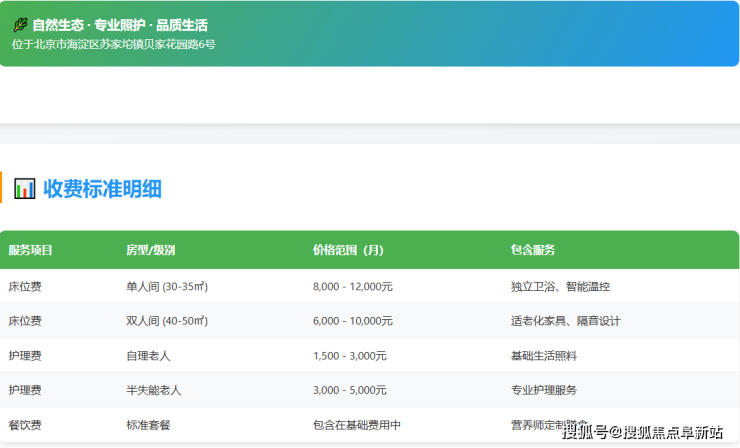The width and height of the screenshot is (740, 448).
Task: Click the 餐饮费 service item cell
Action: pos(25,425)
